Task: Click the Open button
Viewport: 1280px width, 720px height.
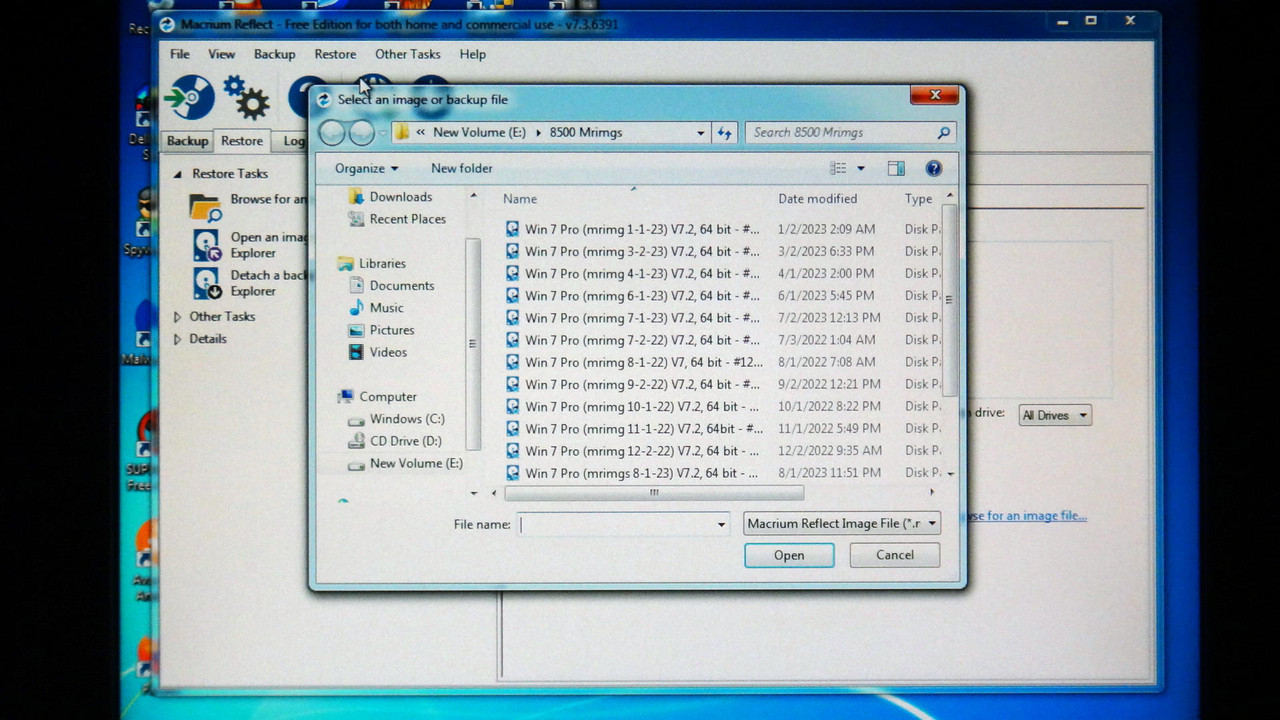Action: (x=789, y=555)
